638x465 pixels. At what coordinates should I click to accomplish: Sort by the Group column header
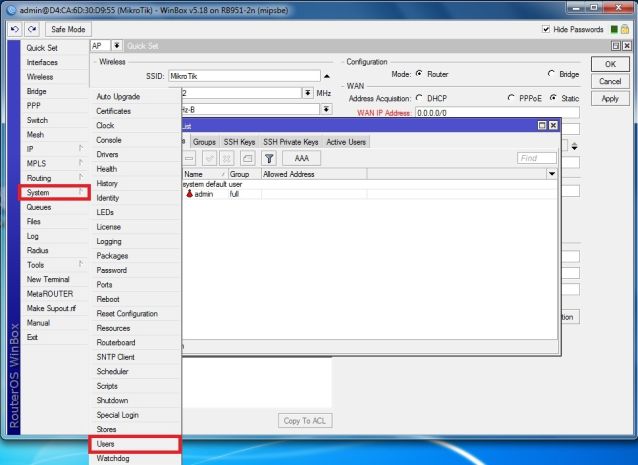244,174
